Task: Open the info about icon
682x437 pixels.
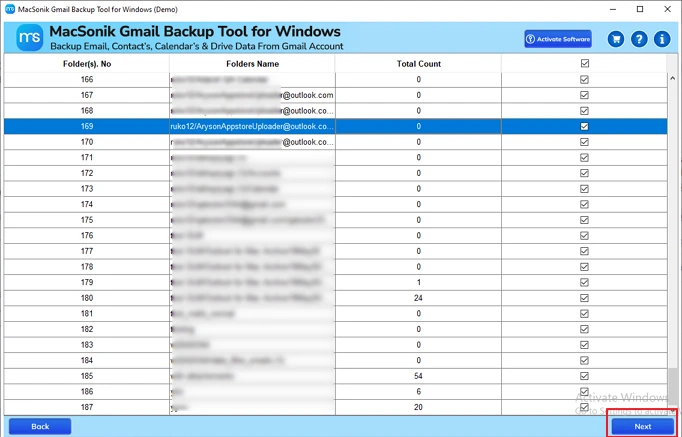Action: [662, 39]
